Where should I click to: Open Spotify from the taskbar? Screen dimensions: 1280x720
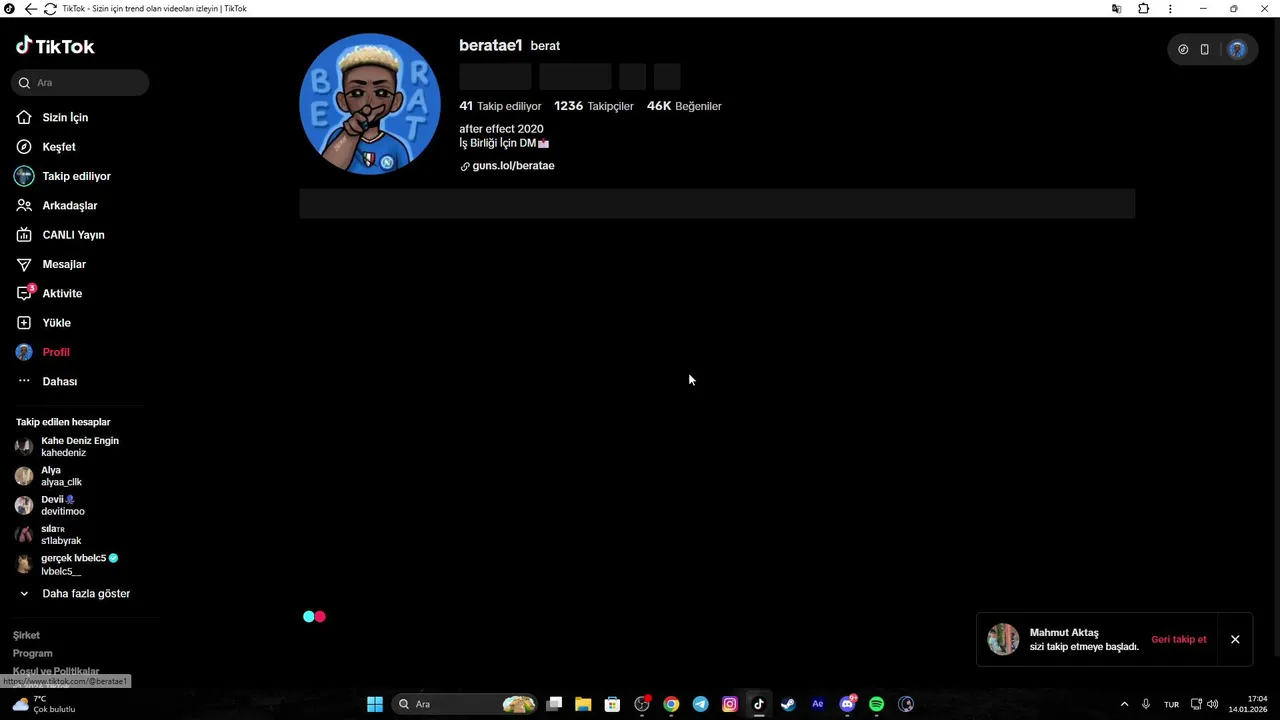[877, 704]
